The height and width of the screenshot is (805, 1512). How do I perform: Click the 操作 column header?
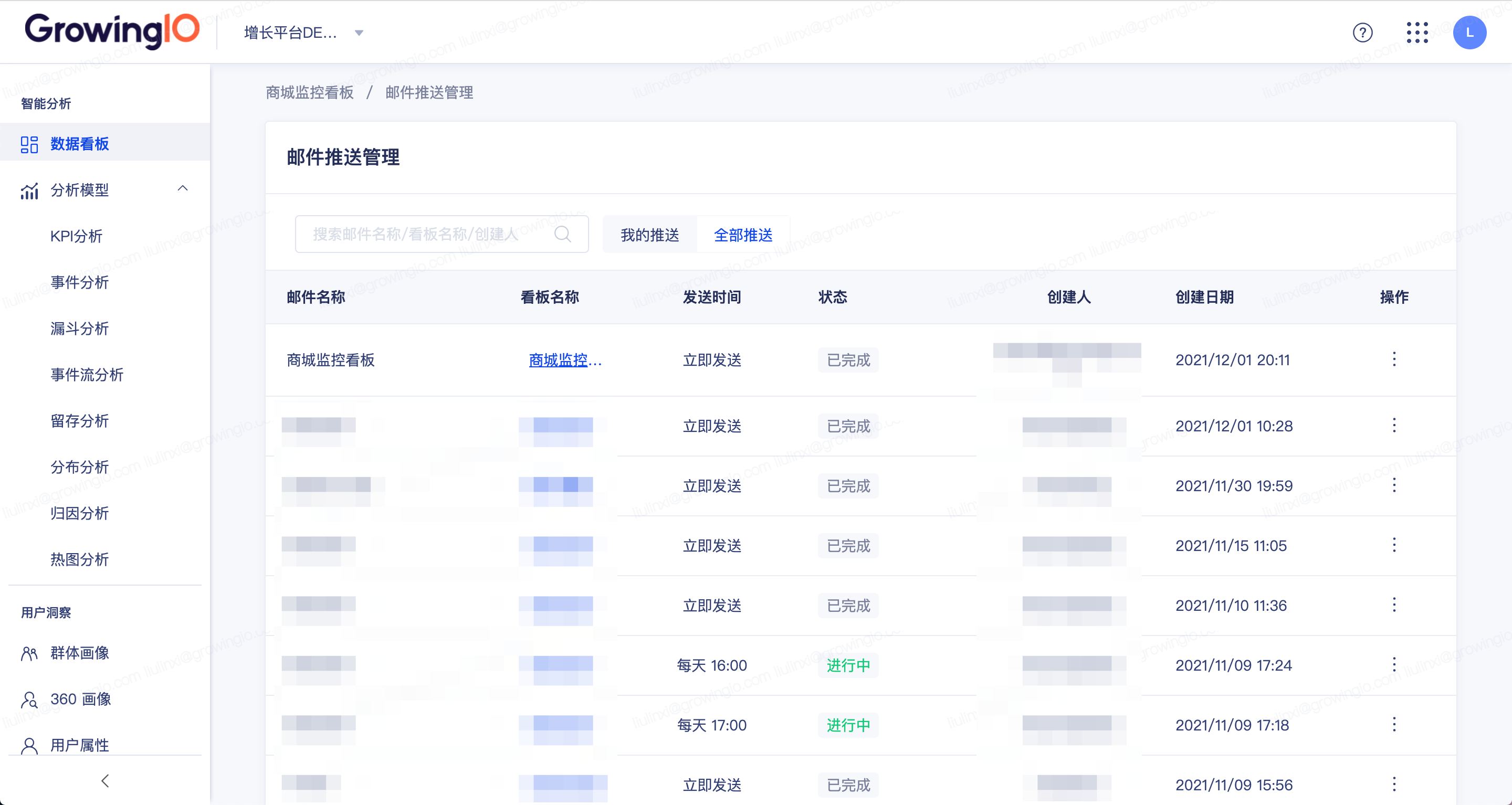[x=1394, y=298]
